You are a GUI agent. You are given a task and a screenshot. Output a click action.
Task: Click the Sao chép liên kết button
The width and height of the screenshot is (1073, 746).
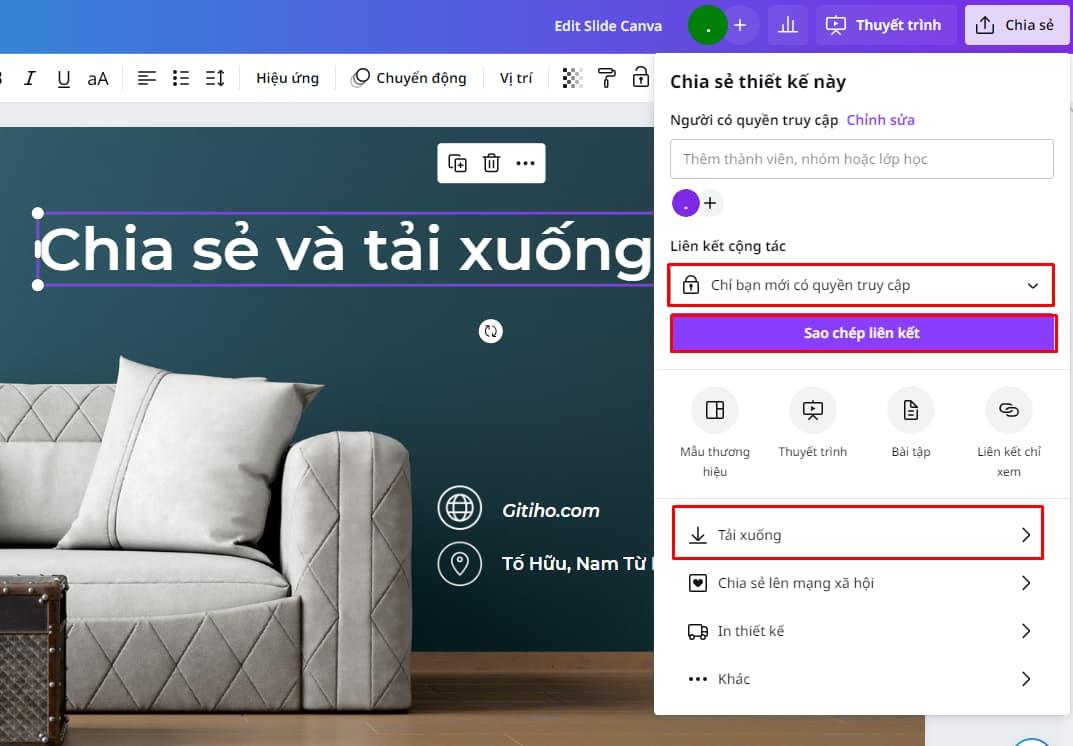(863, 333)
